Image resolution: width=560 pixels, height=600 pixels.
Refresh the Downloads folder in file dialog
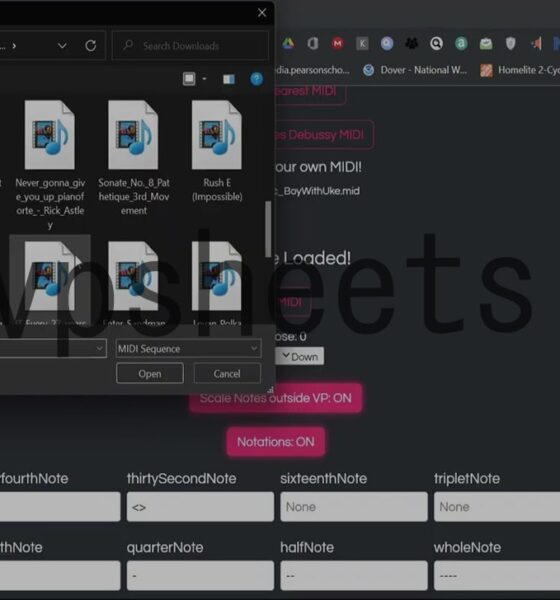click(91, 46)
